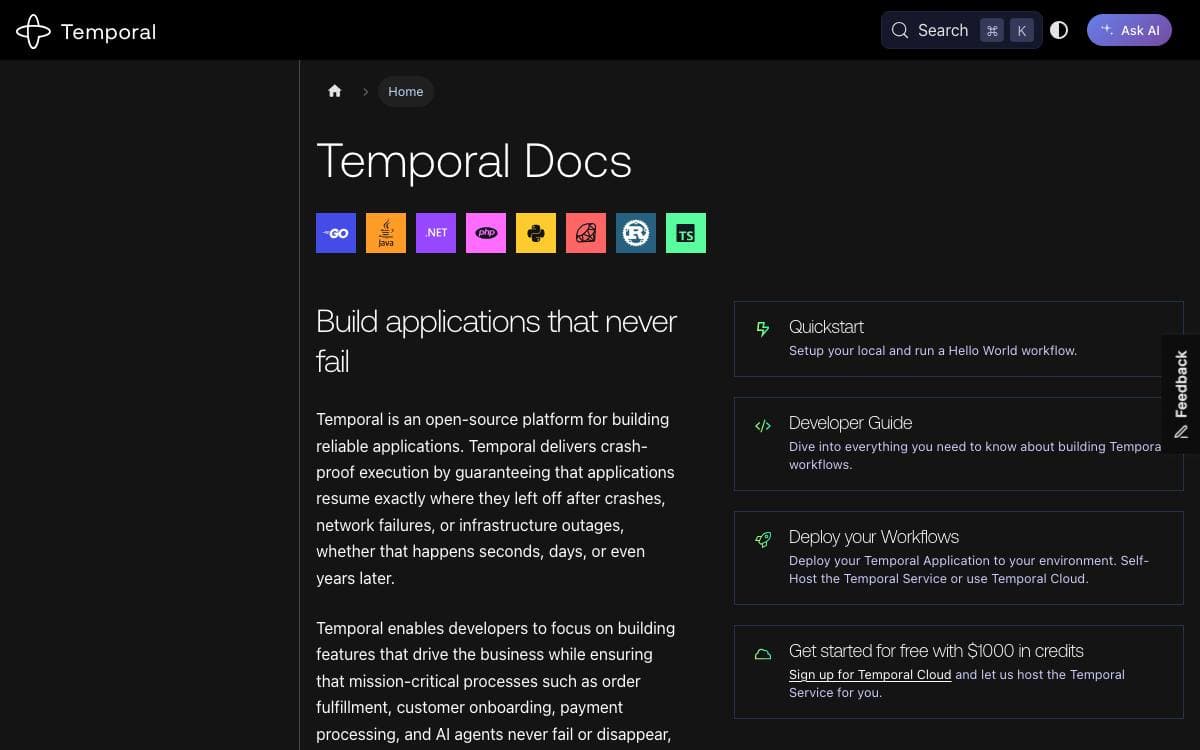Select the Home breadcrumb item
This screenshot has width=1200, height=750.
[x=406, y=91]
